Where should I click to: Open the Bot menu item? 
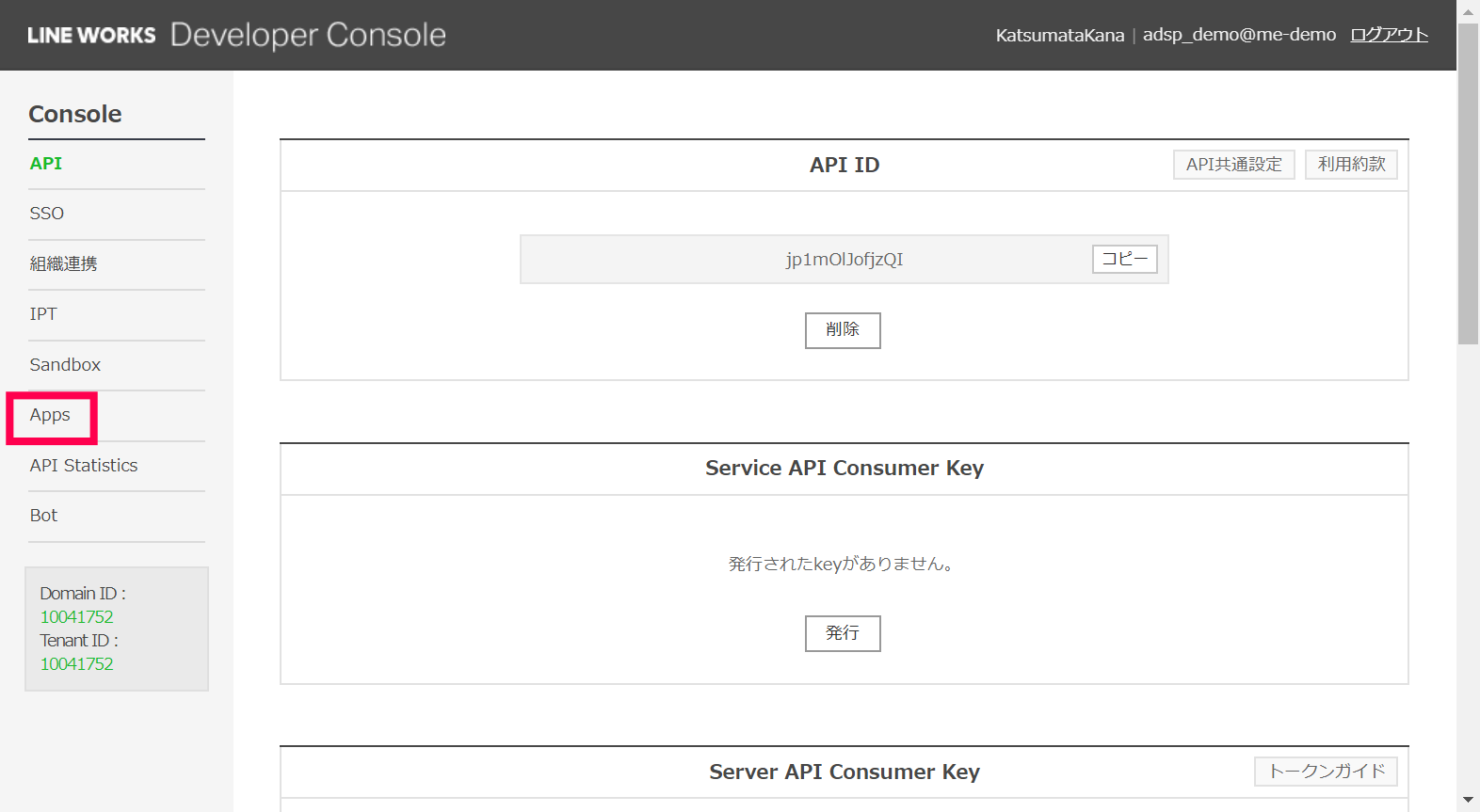point(43,516)
